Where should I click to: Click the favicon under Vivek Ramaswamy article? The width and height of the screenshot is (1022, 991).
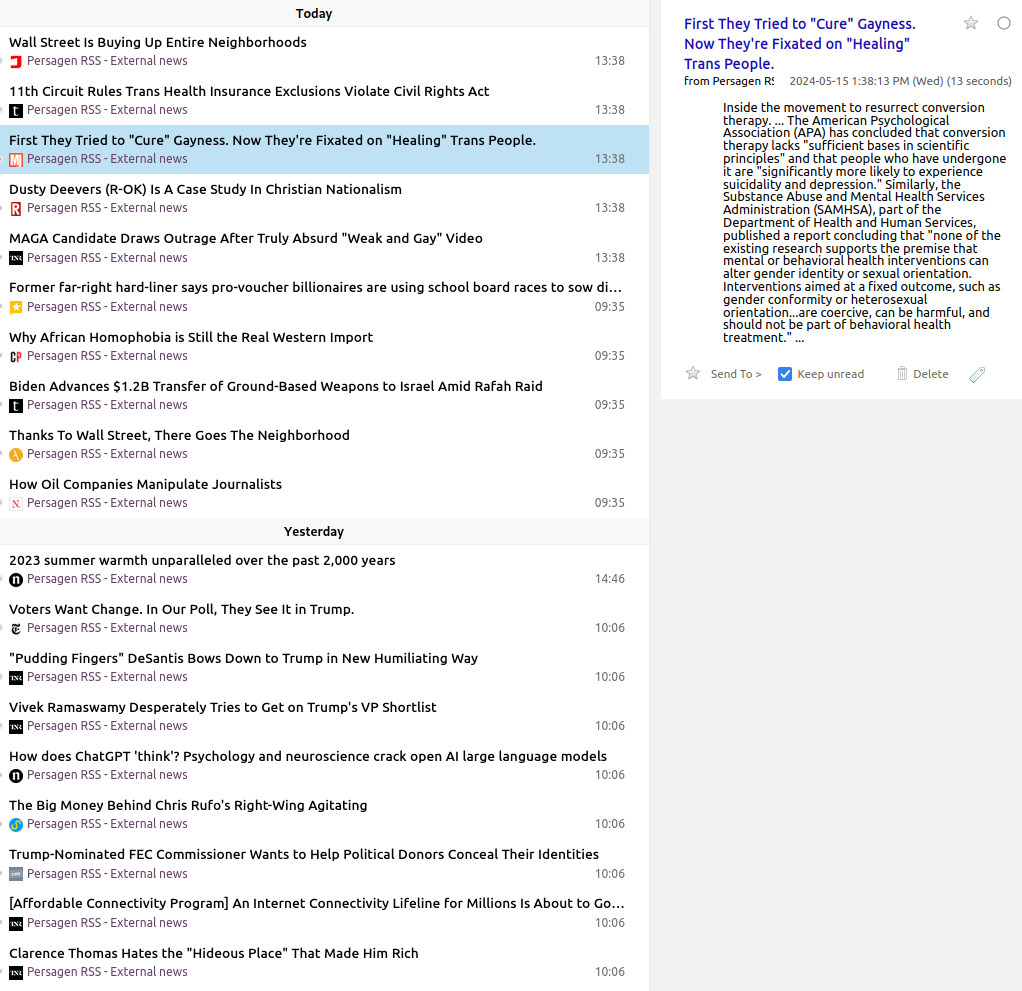click(16, 726)
